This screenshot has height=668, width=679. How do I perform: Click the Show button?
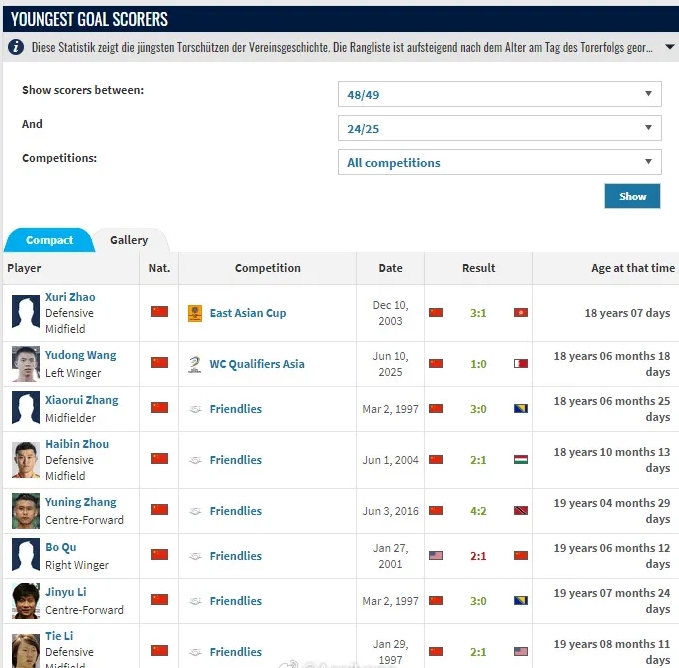tap(632, 196)
